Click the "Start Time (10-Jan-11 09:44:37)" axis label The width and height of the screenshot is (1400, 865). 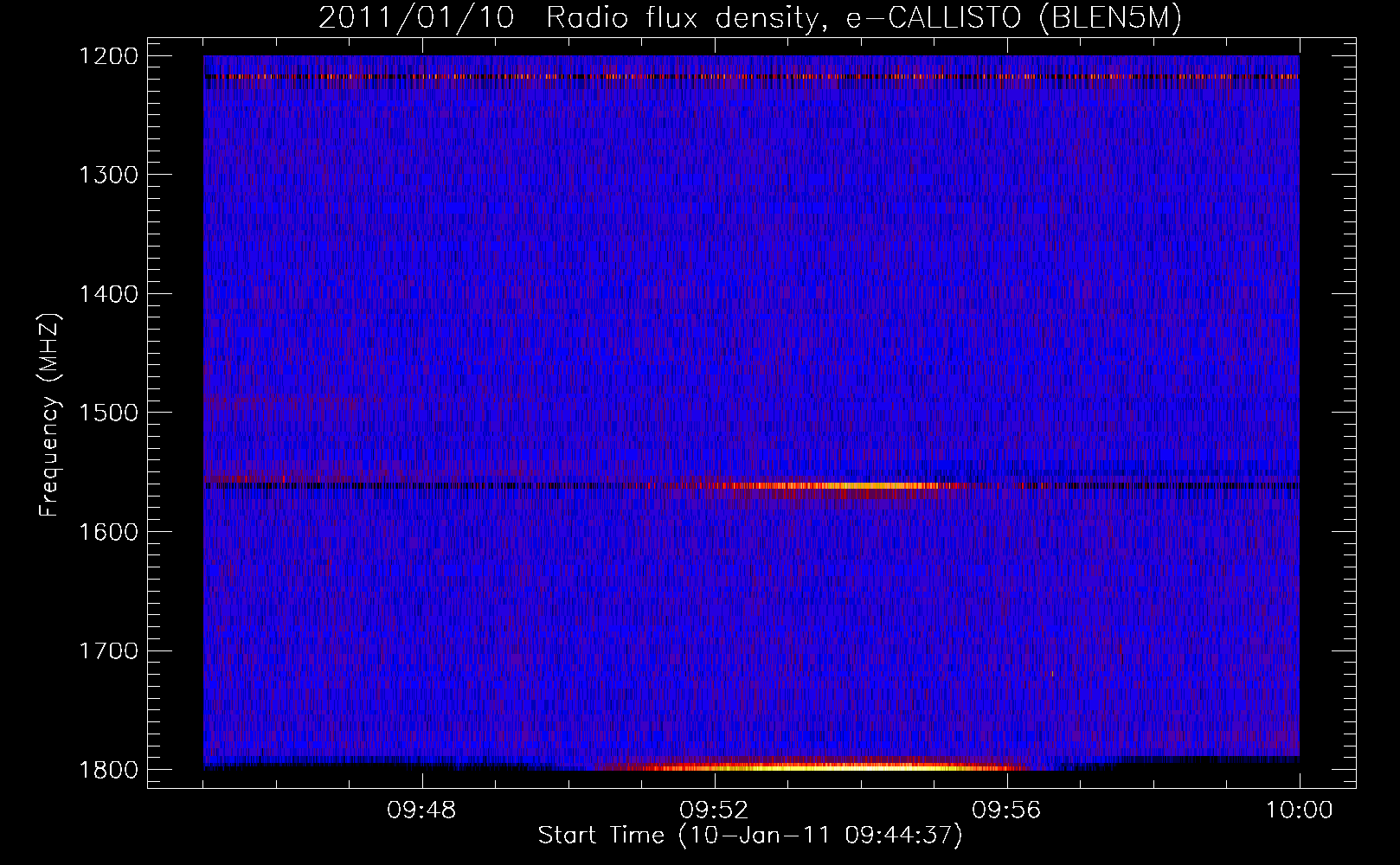click(750, 836)
